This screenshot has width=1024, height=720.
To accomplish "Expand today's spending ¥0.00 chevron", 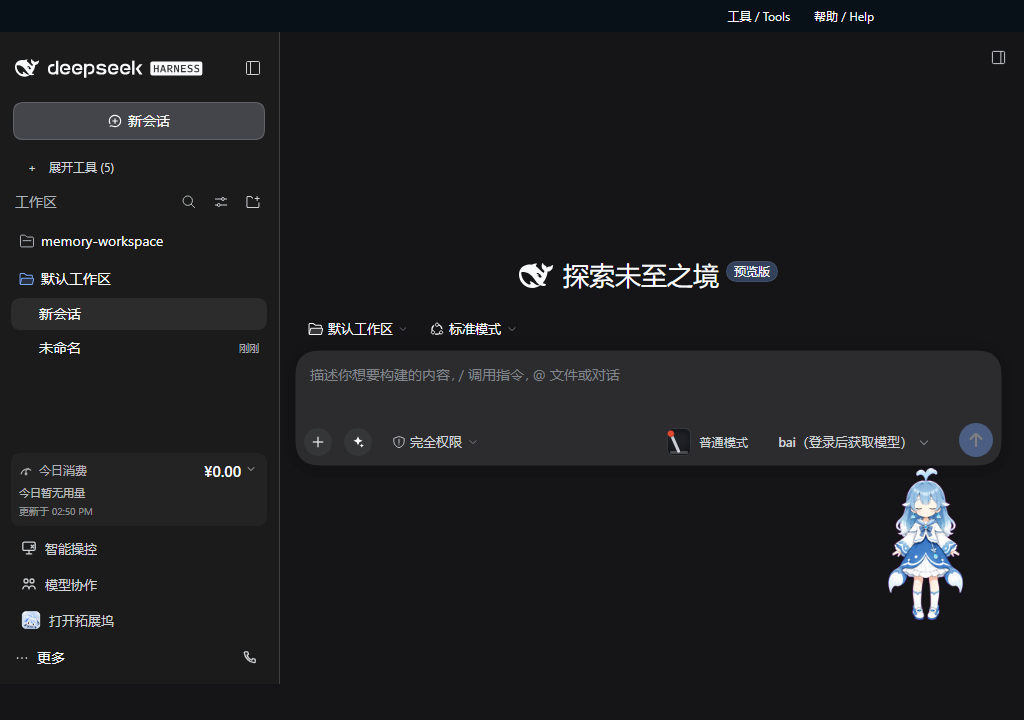I will coord(251,470).
